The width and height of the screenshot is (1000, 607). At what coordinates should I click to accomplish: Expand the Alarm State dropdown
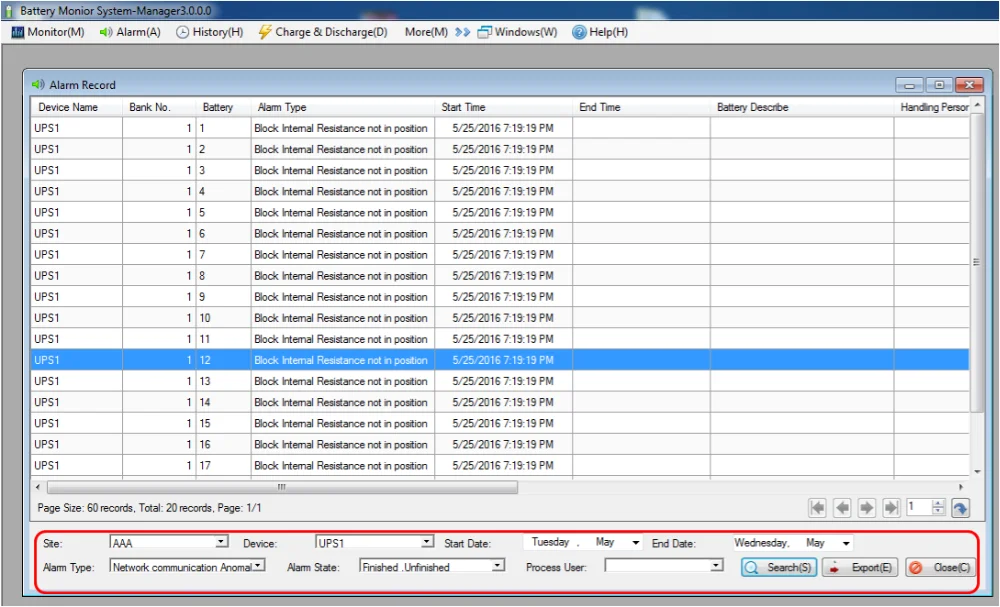pyautogui.click(x=497, y=566)
